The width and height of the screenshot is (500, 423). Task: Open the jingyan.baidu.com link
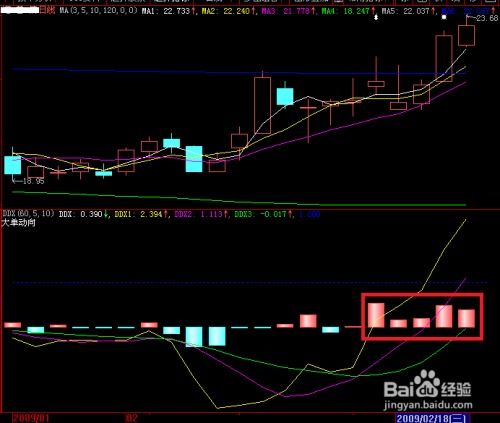[428, 405]
